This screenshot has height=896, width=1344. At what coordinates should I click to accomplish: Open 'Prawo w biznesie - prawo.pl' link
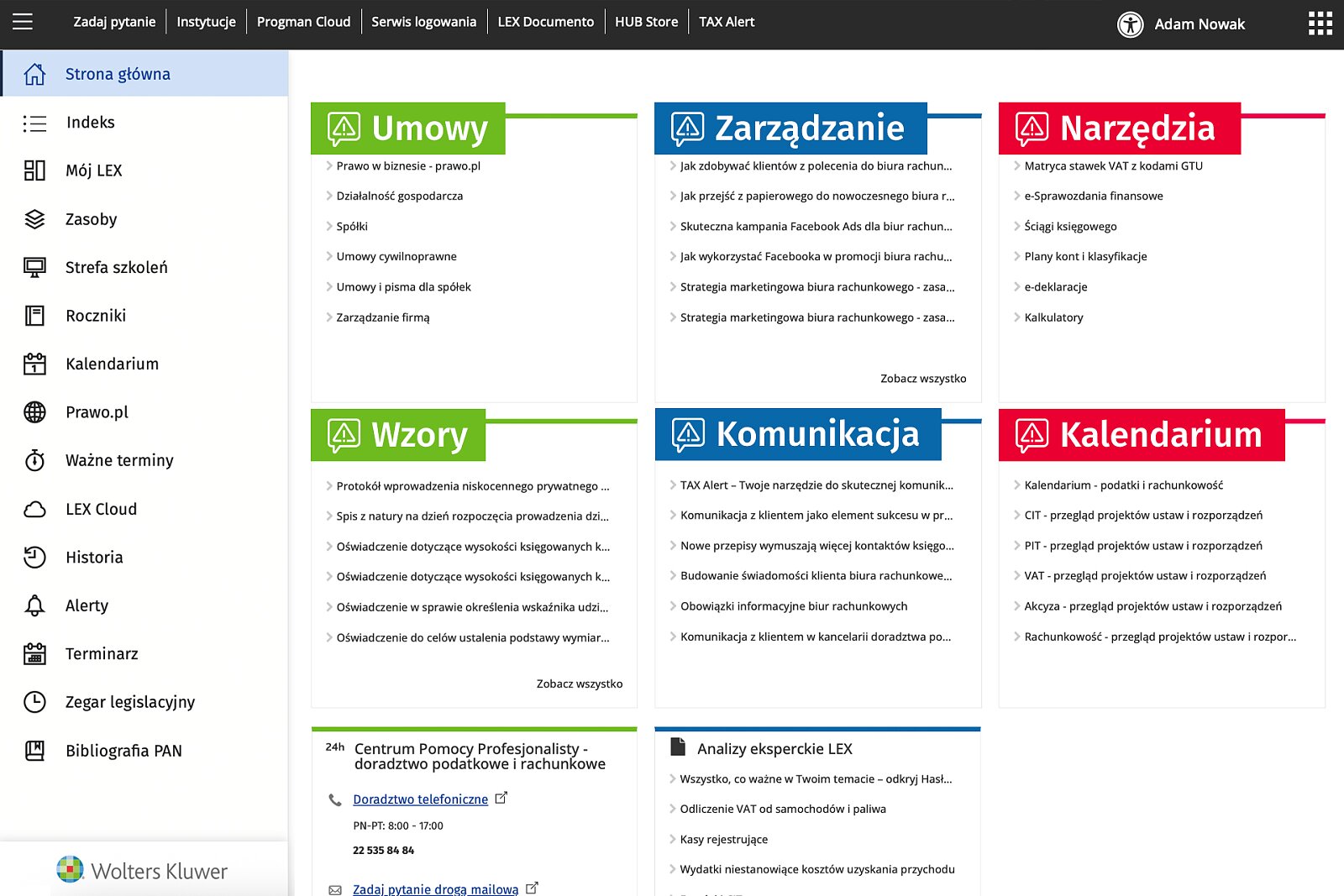(408, 166)
